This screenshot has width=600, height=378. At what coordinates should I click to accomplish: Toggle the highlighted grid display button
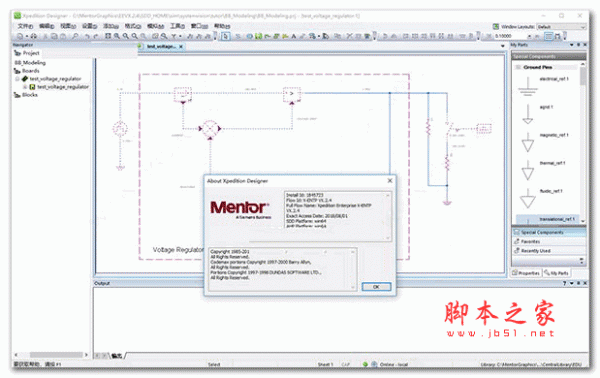tap(549, 36)
